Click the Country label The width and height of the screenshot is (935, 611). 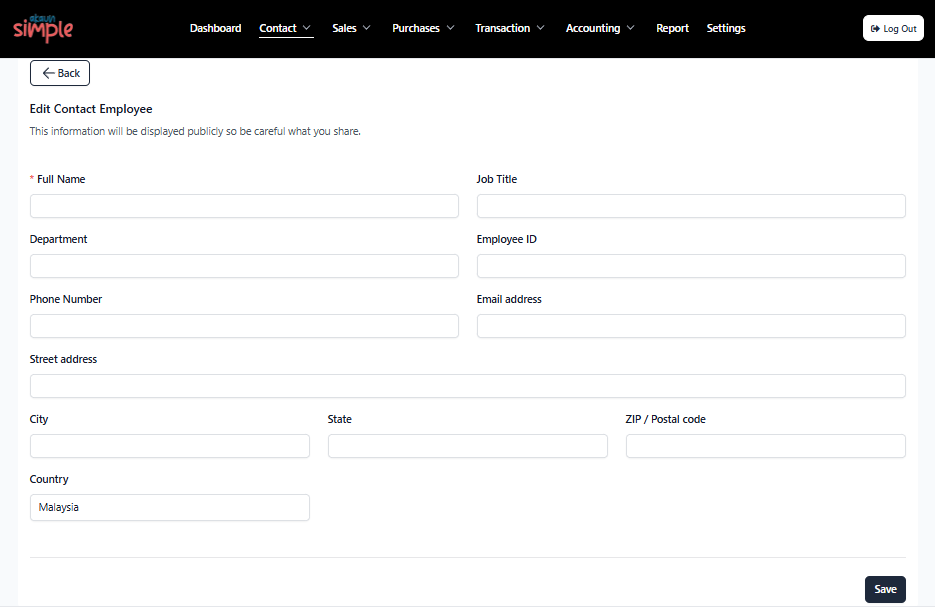[x=49, y=479]
